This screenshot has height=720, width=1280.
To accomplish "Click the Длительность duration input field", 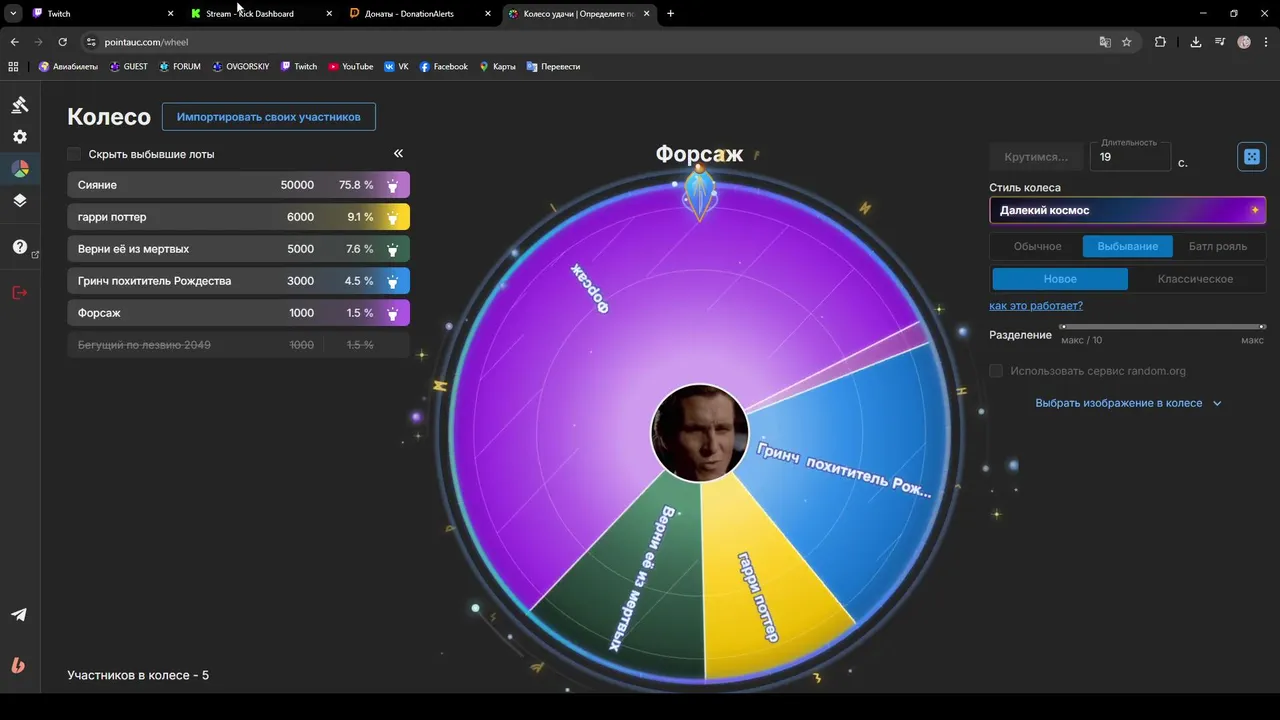I will pyautogui.click(x=1130, y=157).
